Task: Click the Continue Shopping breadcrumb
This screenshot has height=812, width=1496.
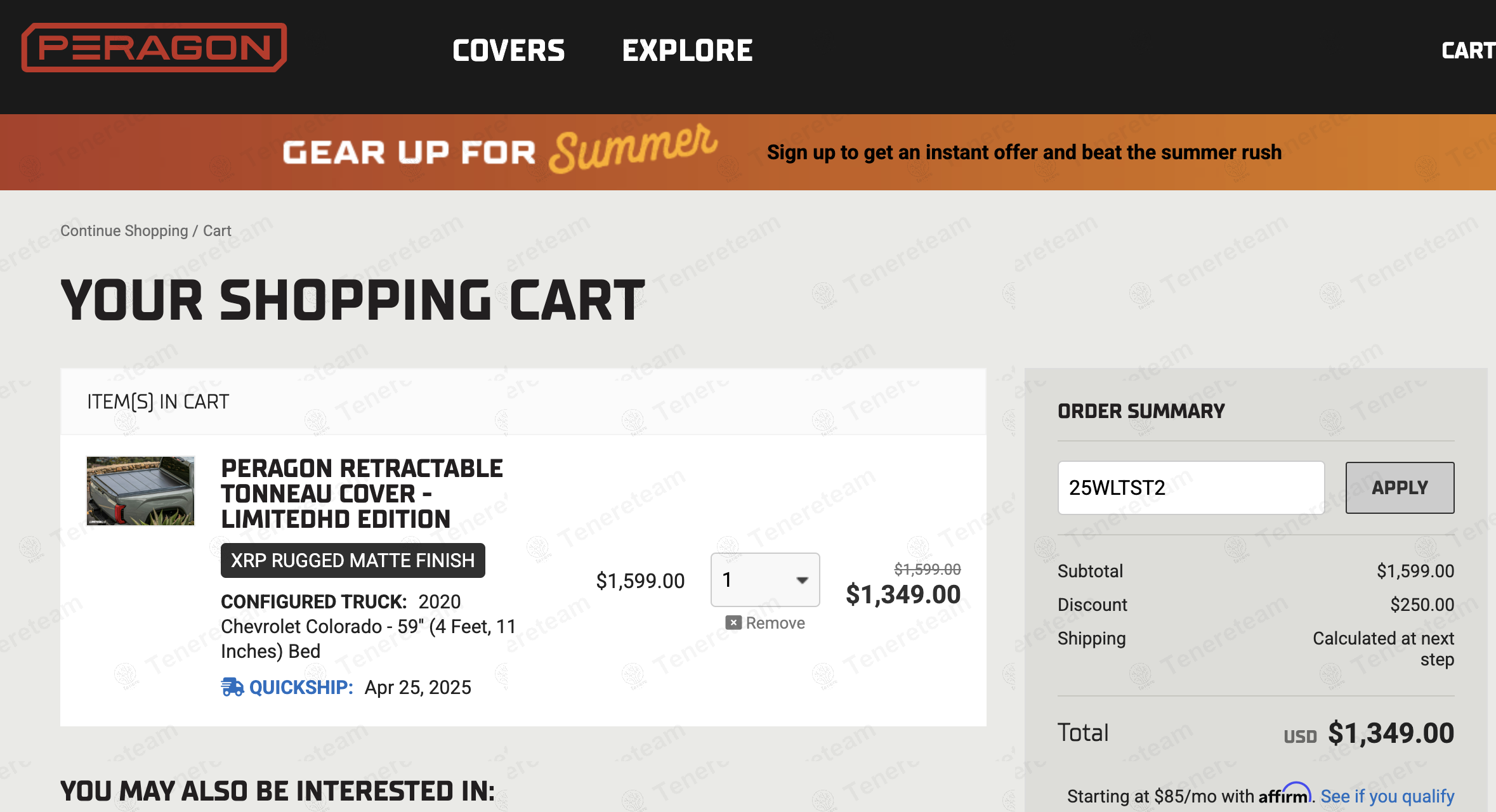Action: [x=124, y=231]
